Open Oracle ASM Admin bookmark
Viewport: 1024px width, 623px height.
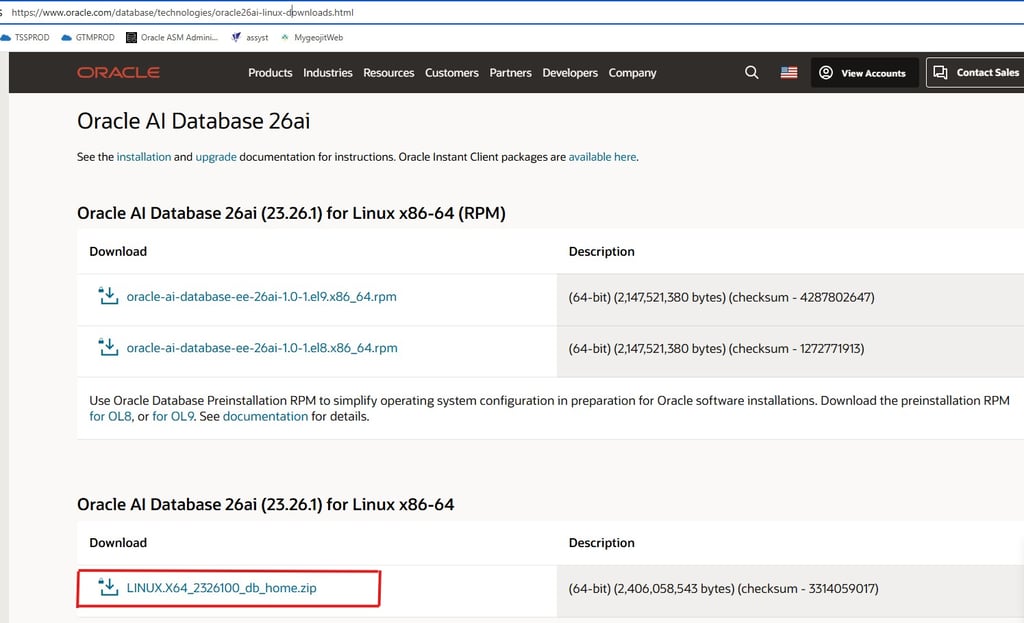click(172, 38)
